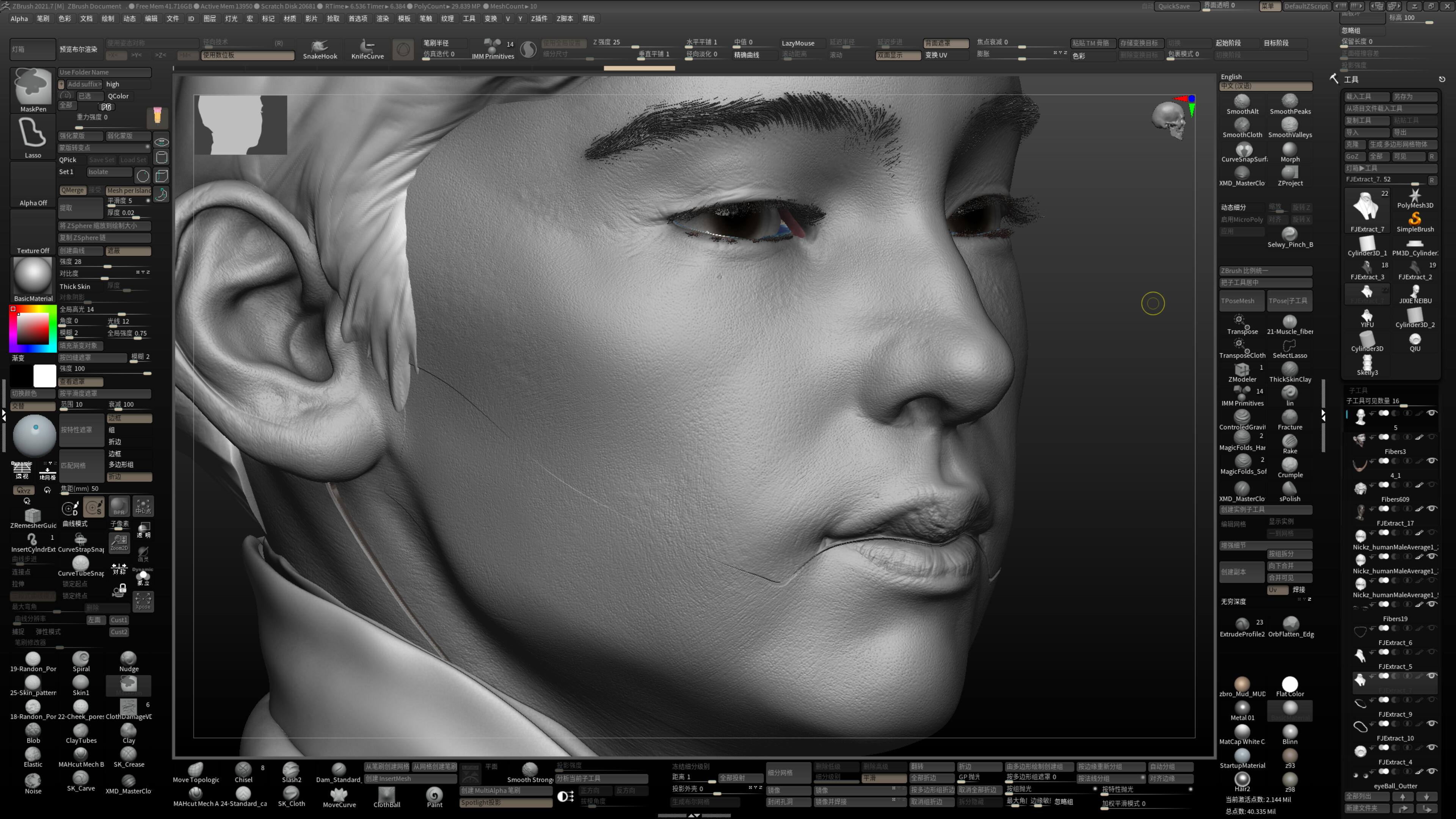Choose the Flat Color material

tap(1290, 687)
